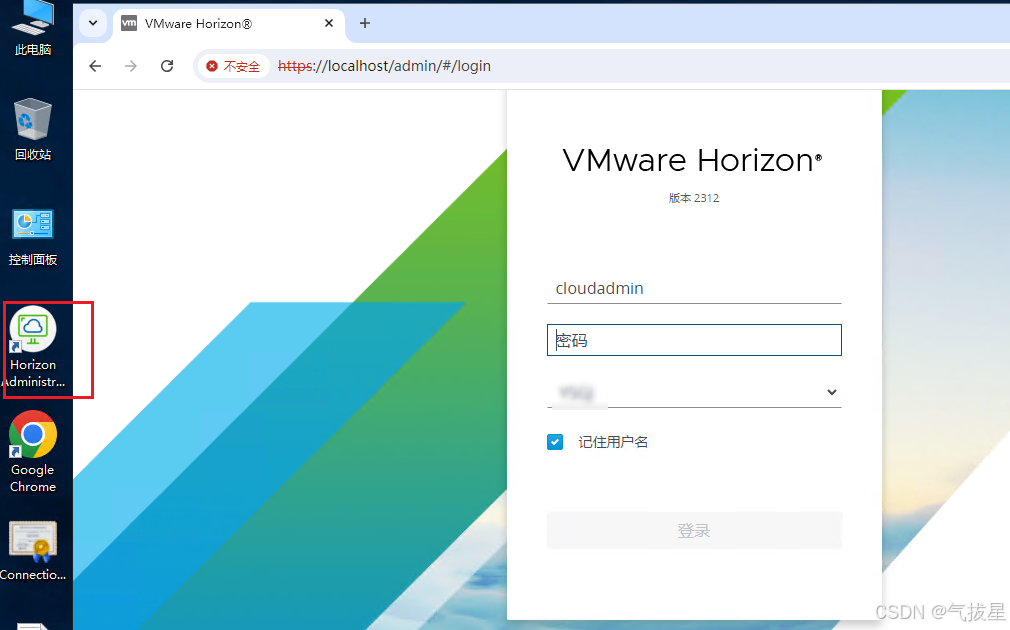Click the localhost admin login URL
1010x630 pixels.
click(x=385, y=66)
